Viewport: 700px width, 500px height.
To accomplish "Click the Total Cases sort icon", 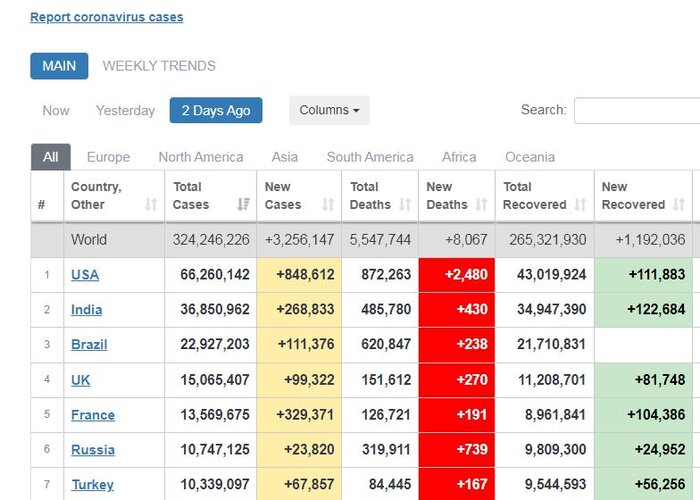I will point(243,205).
